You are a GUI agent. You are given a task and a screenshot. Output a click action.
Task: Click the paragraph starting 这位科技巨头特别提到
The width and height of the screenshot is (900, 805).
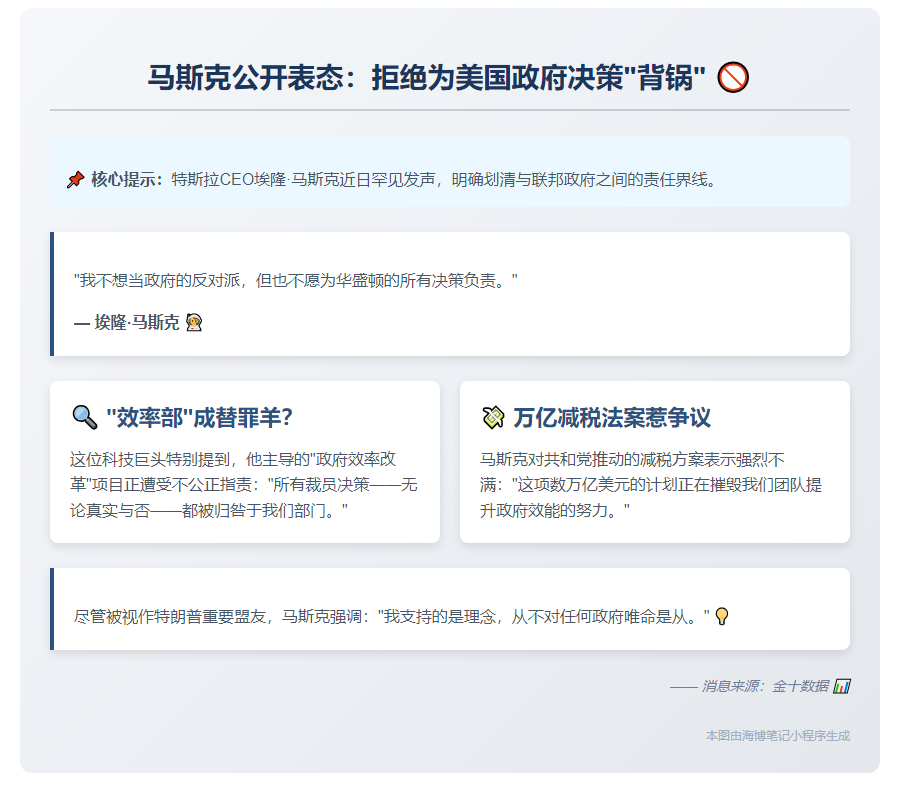243,485
